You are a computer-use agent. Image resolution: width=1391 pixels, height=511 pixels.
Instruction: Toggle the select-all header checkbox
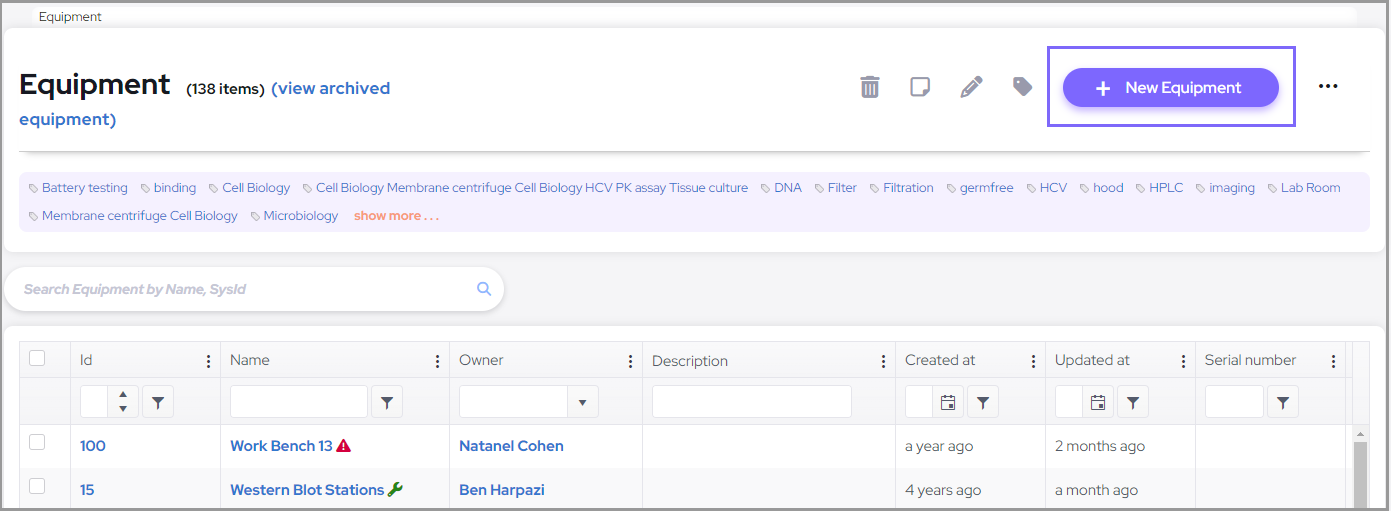click(x=37, y=358)
